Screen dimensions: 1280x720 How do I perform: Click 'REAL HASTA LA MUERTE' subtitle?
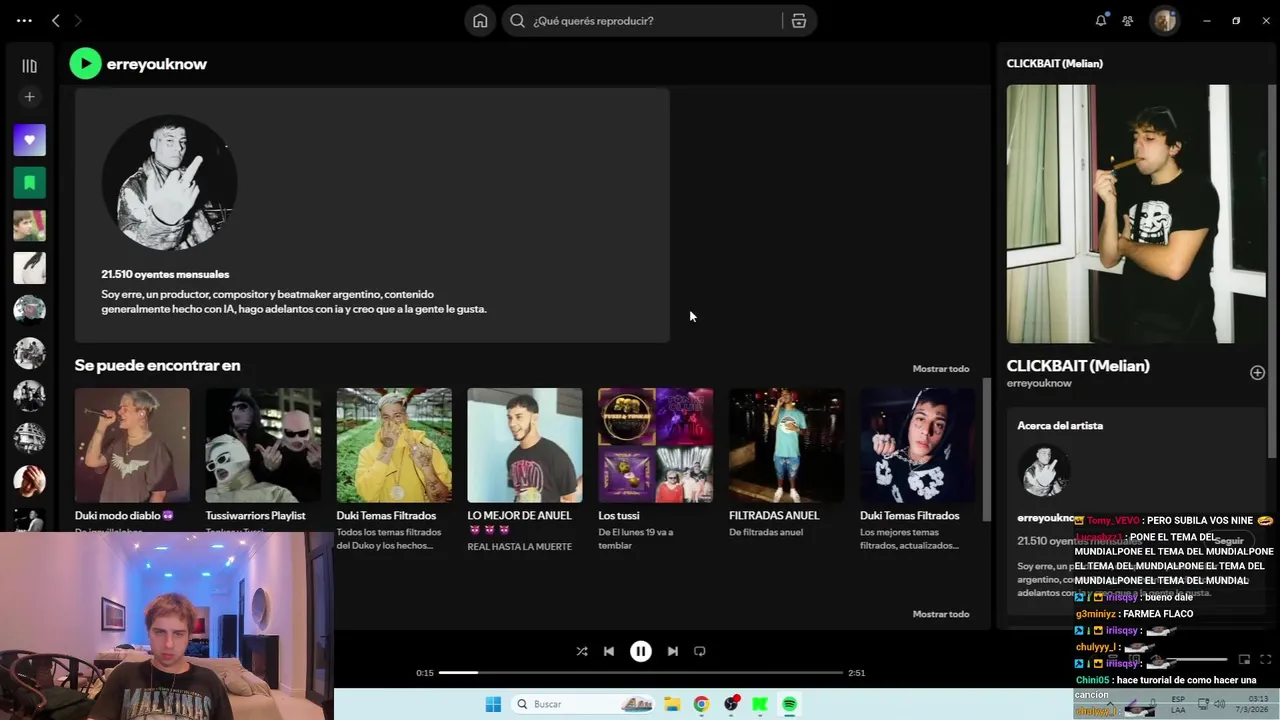[x=519, y=547]
